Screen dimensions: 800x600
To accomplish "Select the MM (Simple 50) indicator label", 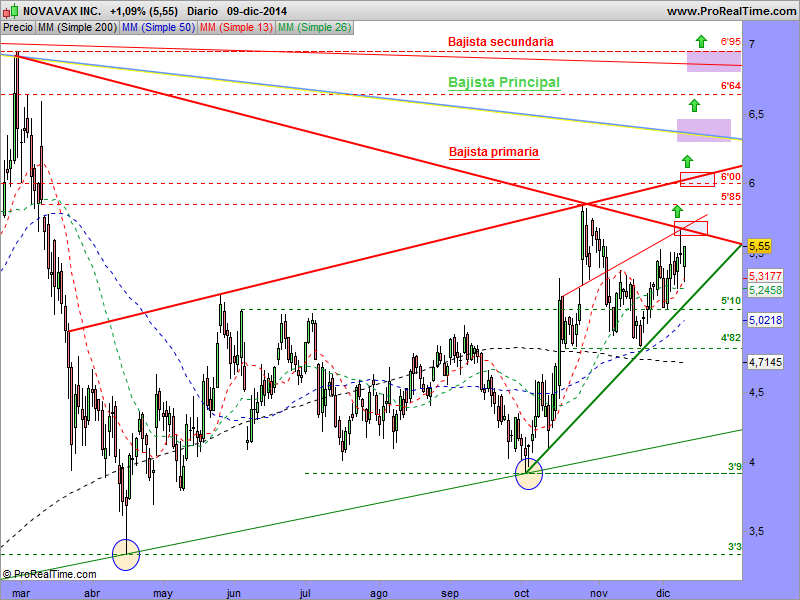I will pyautogui.click(x=158, y=28).
